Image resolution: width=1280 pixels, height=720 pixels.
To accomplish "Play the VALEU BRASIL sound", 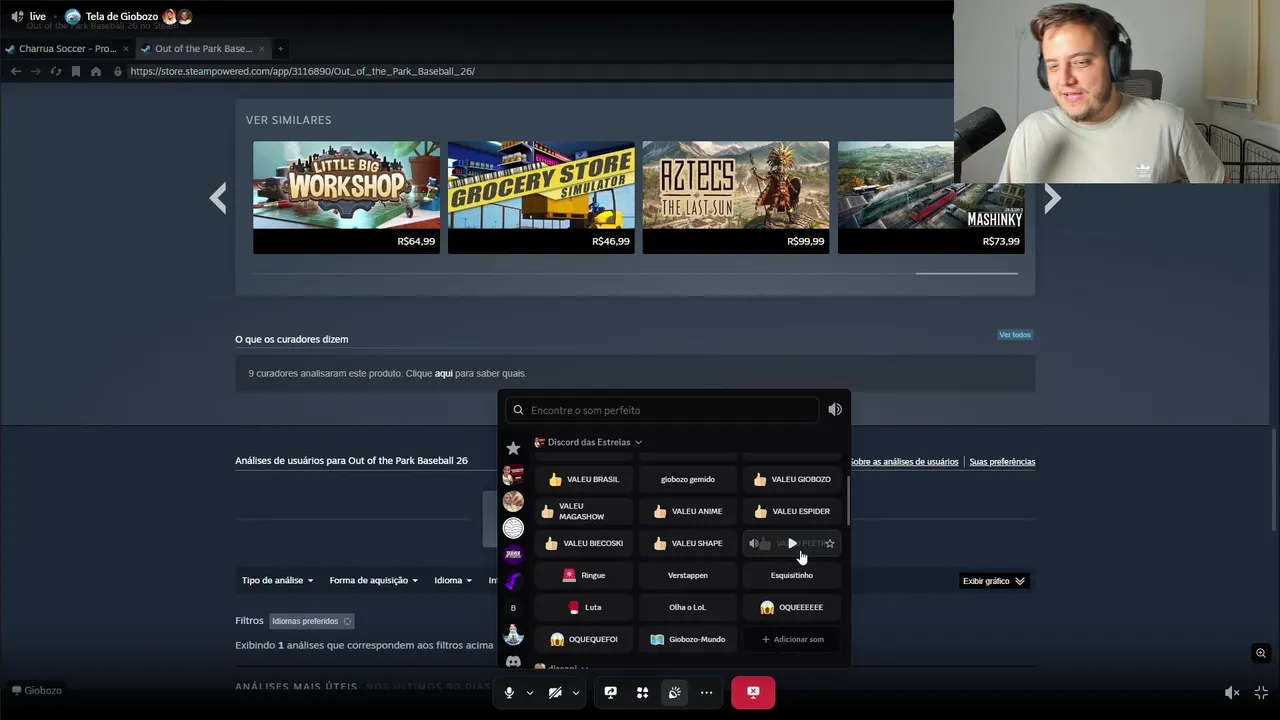I will (x=584, y=479).
